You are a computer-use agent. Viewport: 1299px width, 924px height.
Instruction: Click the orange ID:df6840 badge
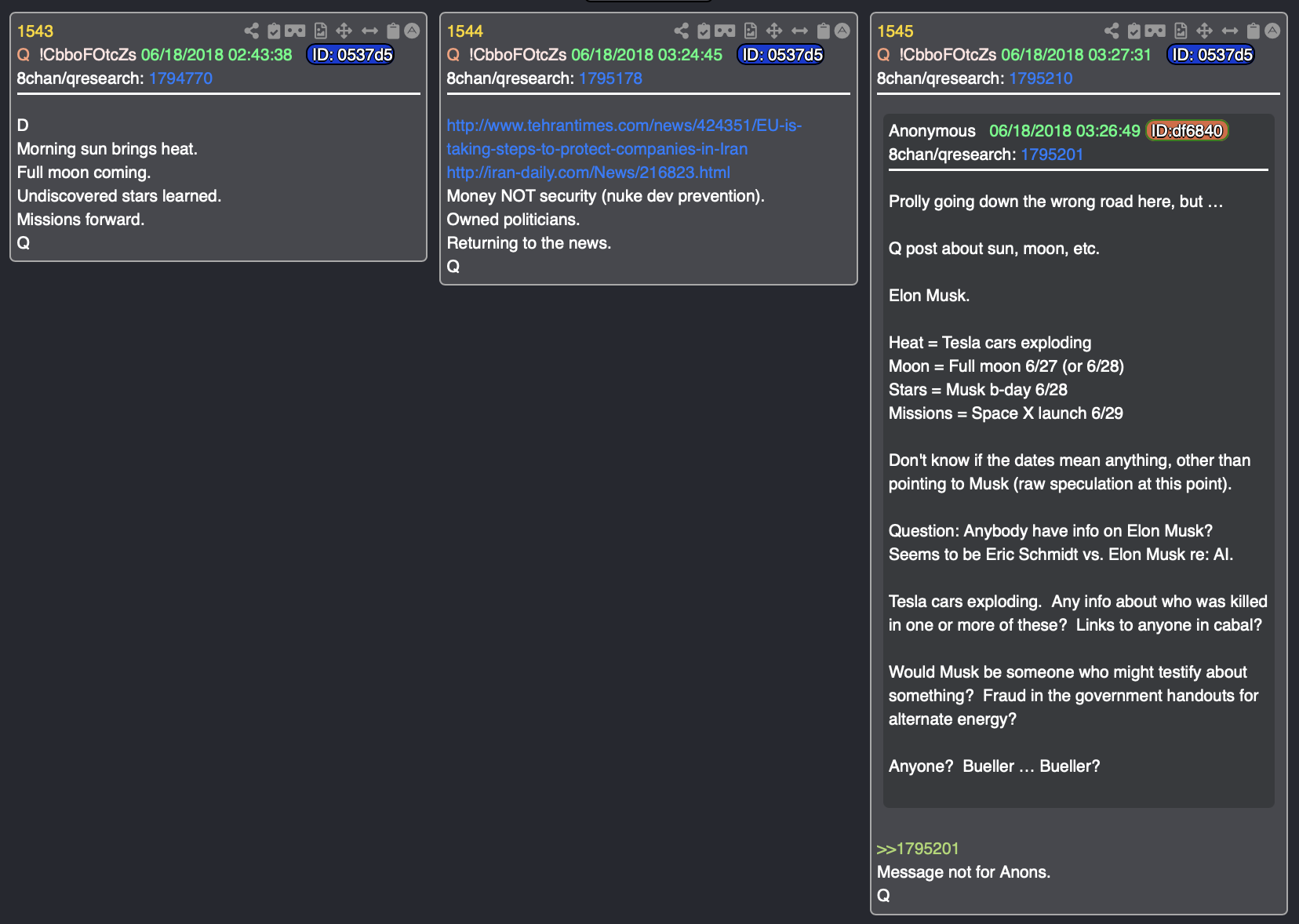coord(1187,131)
